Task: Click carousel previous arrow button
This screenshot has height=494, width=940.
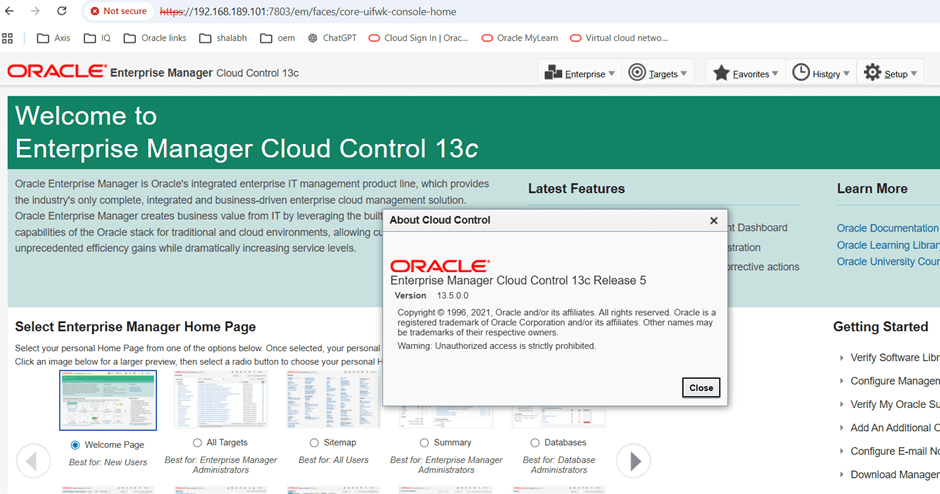Action: [x=33, y=460]
